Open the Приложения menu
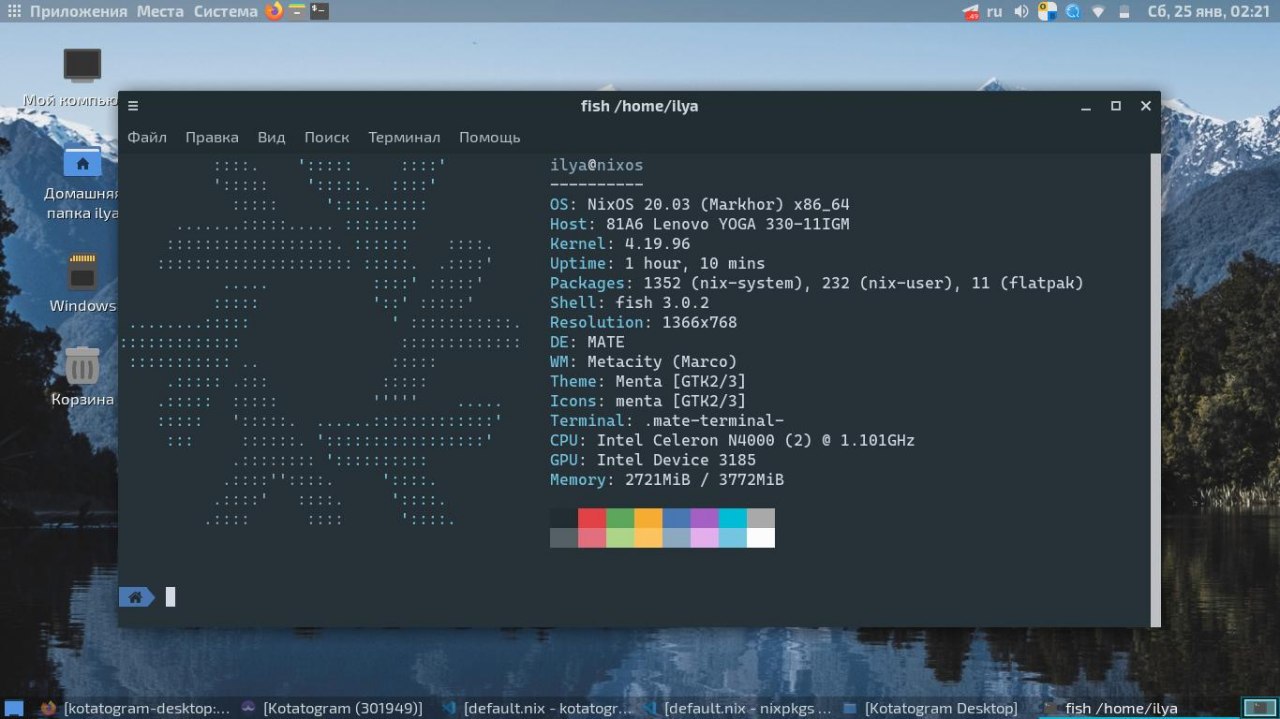 [x=69, y=12]
